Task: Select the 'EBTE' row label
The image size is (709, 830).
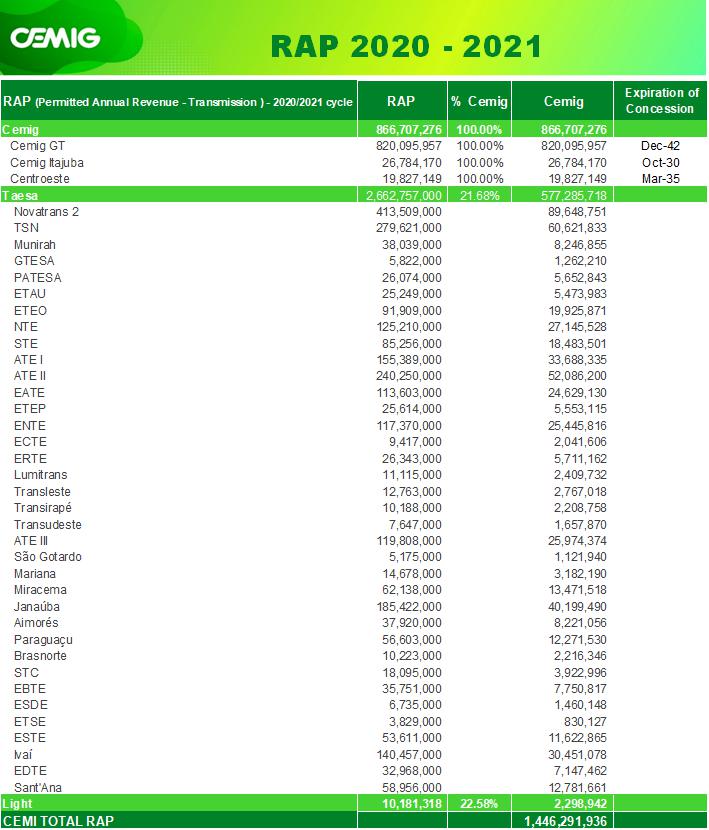Action: pos(30,689)
